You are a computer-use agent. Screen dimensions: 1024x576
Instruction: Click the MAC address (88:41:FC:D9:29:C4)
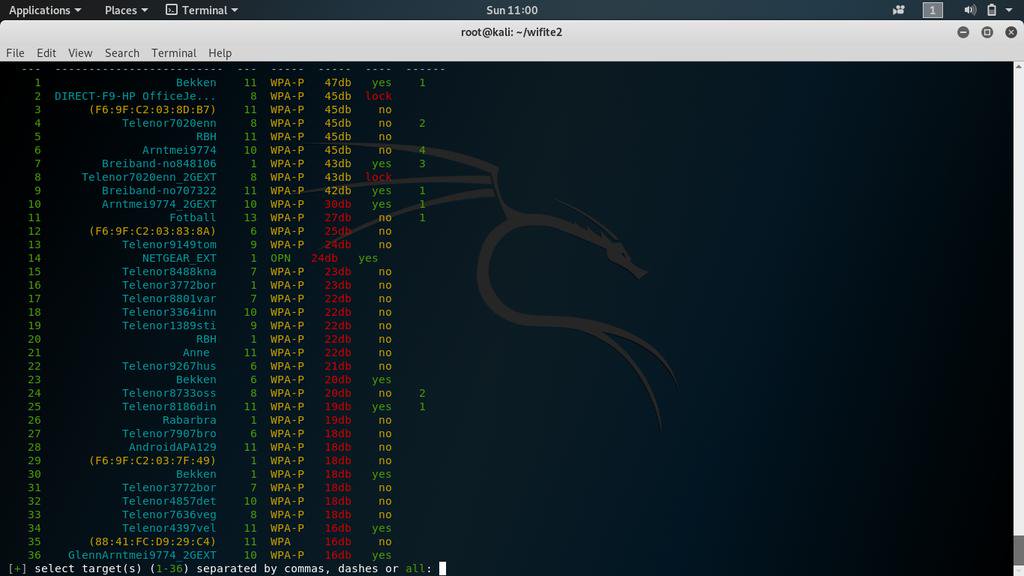tap(152, 541)
